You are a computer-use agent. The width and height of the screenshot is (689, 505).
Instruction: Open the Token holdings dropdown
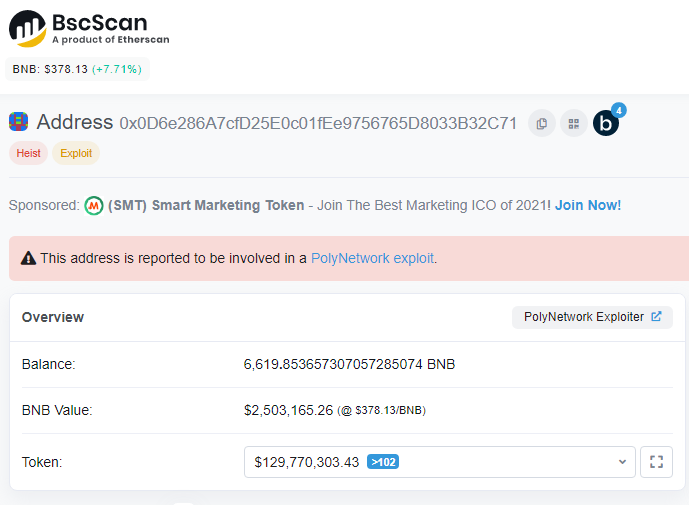tap(440, 462)
